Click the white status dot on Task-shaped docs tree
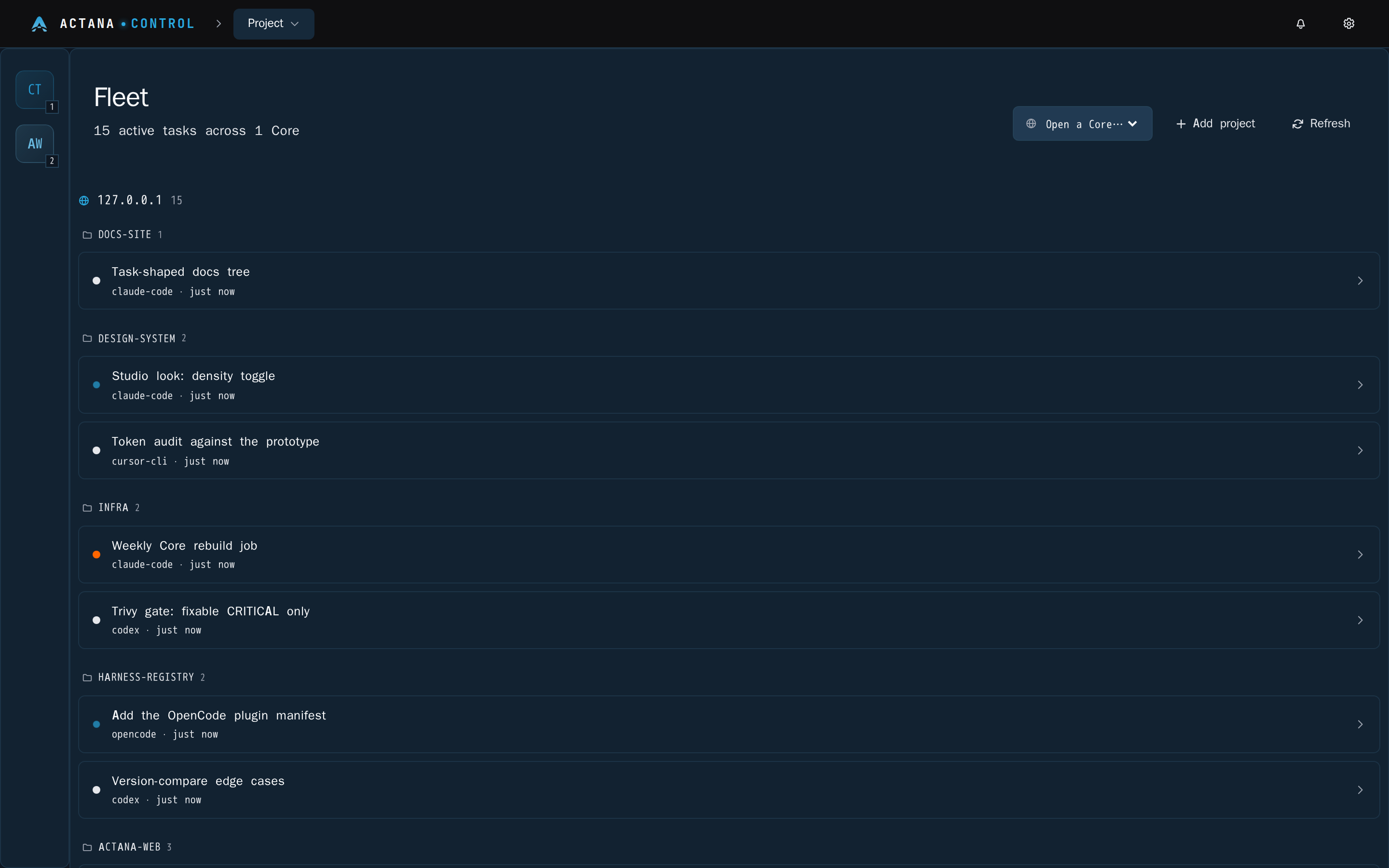 pyautogui.click(x=96, y=281)
